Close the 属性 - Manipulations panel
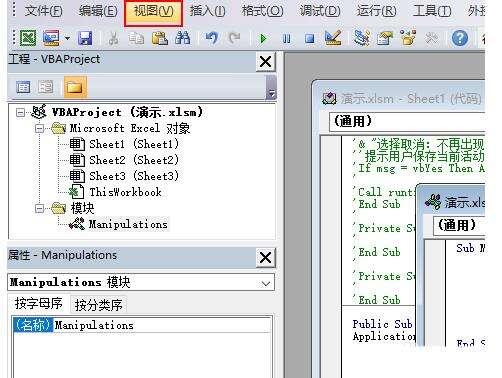The height and width of the screenshot is (378, 502). pyautogui.click(x=266, y=257)
